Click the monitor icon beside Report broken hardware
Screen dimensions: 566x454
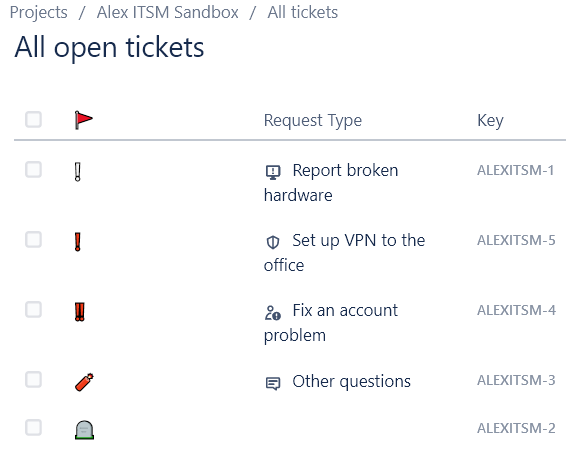(x=273, y=172)
